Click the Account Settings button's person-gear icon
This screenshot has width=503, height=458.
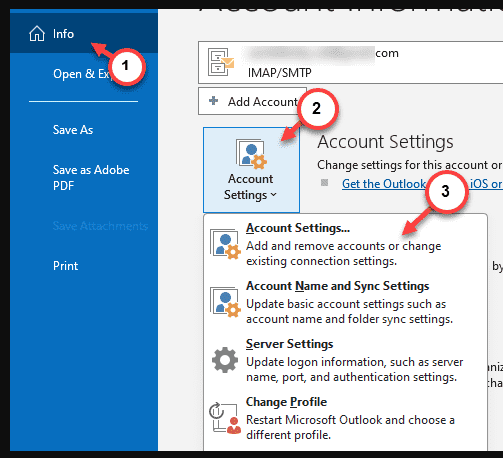click(251, 154)
